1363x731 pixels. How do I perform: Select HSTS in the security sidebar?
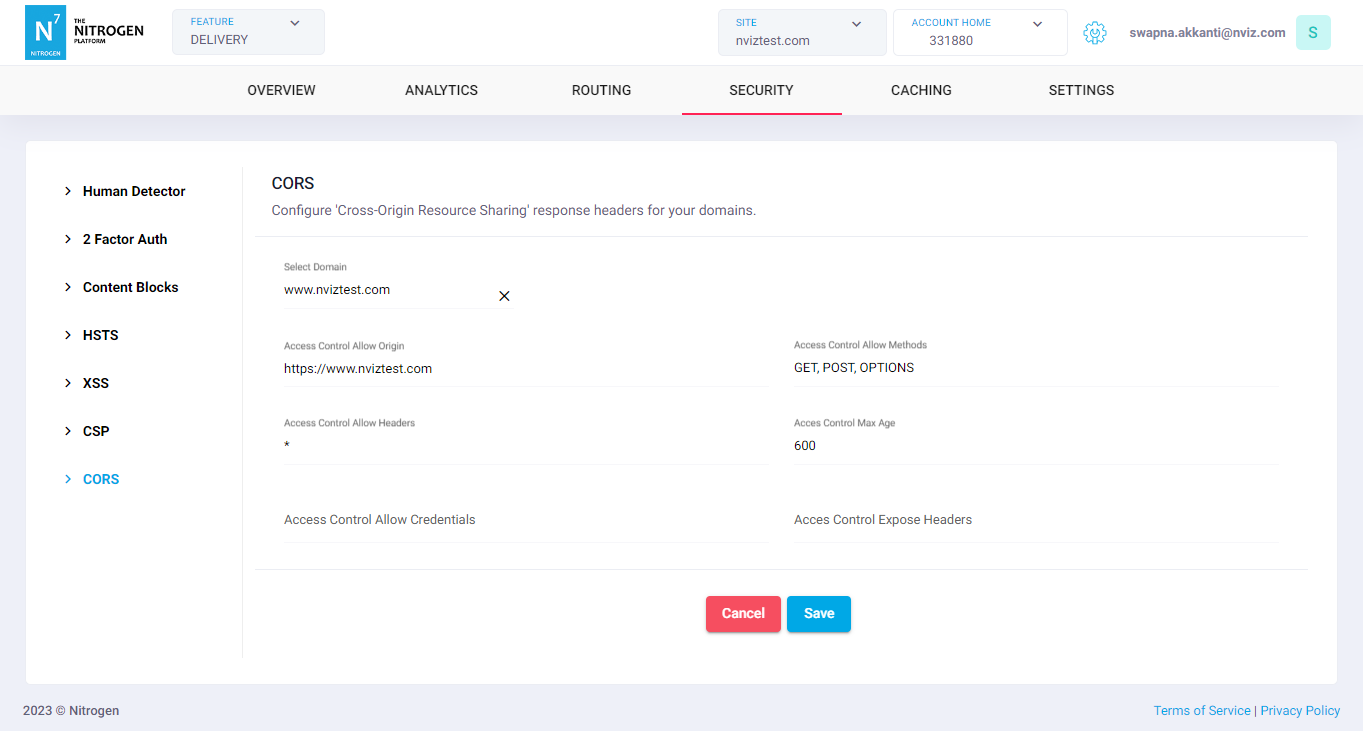(x=100, y=335)
